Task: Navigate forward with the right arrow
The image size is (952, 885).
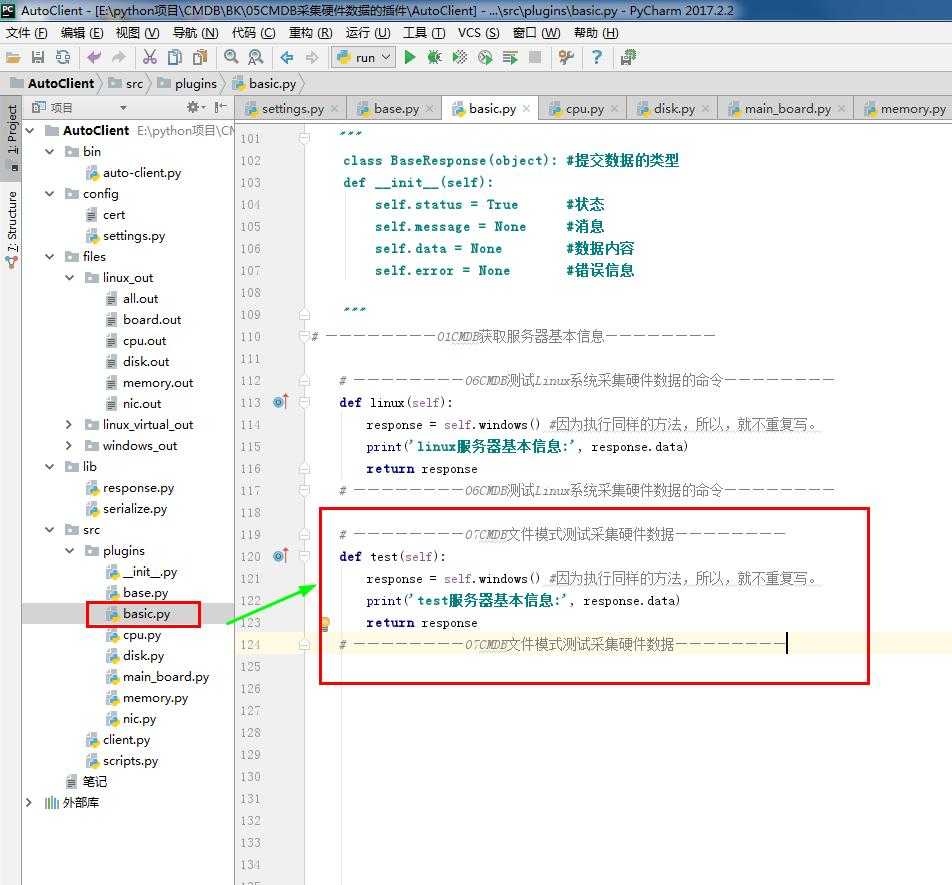Action: pyautogui.click(x=312, y=58)
